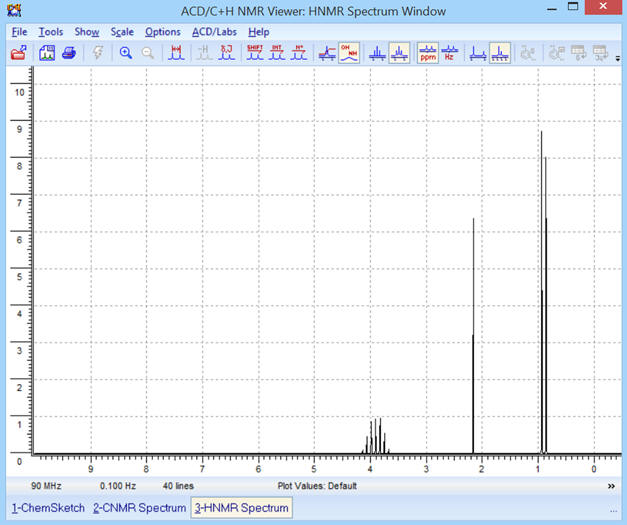The image size is (627, 525).
Task: Click the first grayed table export icon
Action: click(x=579, y=53)
